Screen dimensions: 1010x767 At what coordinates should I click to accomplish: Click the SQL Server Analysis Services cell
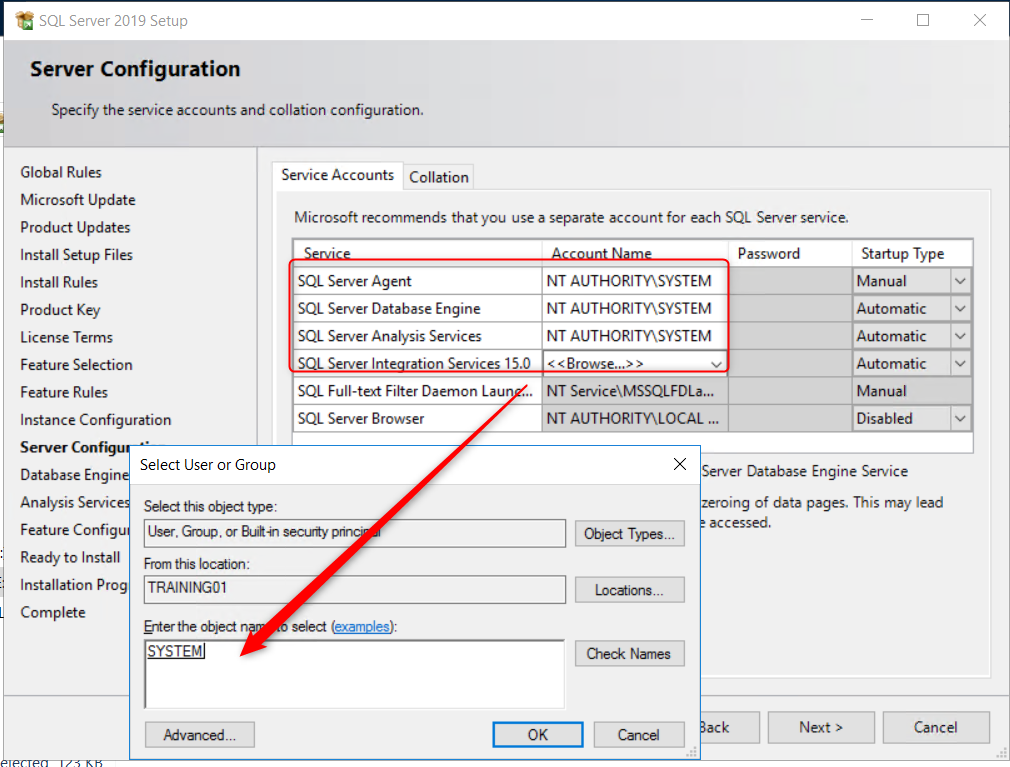pos(417,336)
